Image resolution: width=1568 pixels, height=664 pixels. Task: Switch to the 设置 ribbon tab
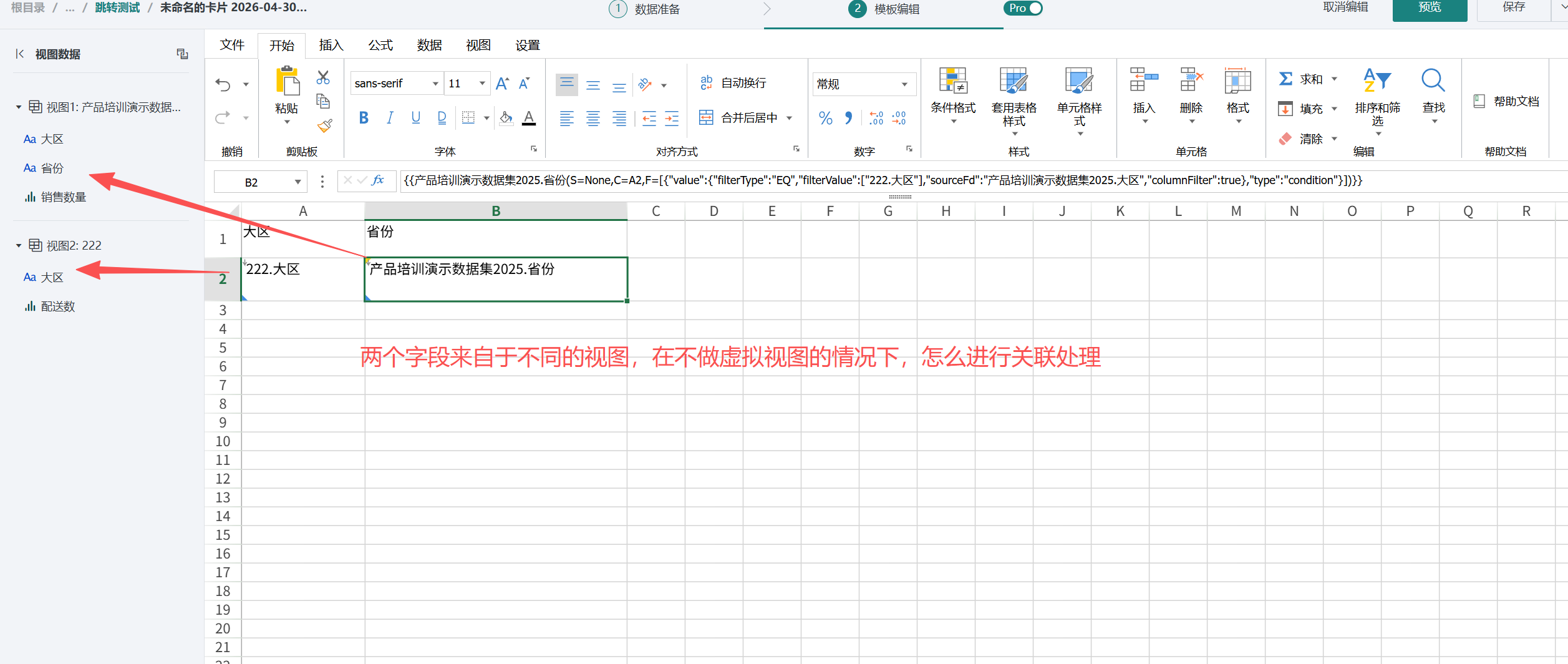tap(528, 45)
